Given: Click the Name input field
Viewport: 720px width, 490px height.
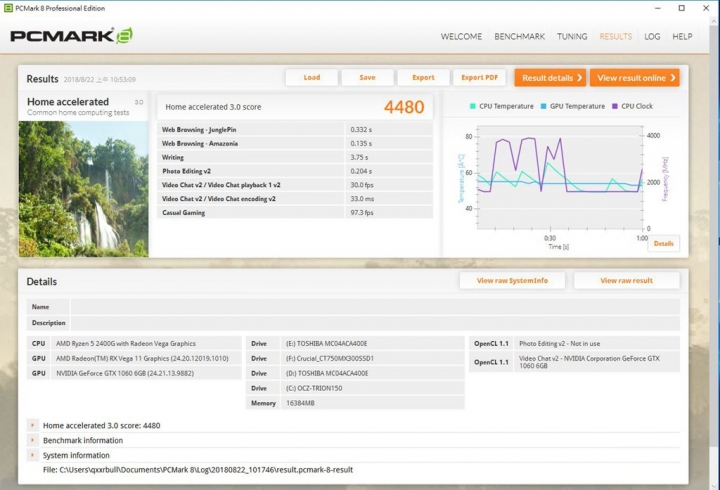Looking at the screenshot, I should pos(375,307).
